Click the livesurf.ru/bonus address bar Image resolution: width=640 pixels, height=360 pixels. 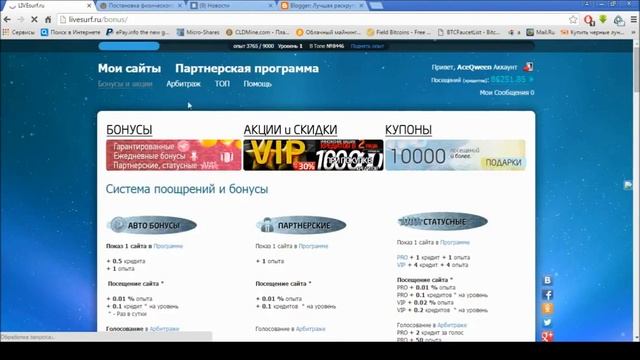pos(314,20)
